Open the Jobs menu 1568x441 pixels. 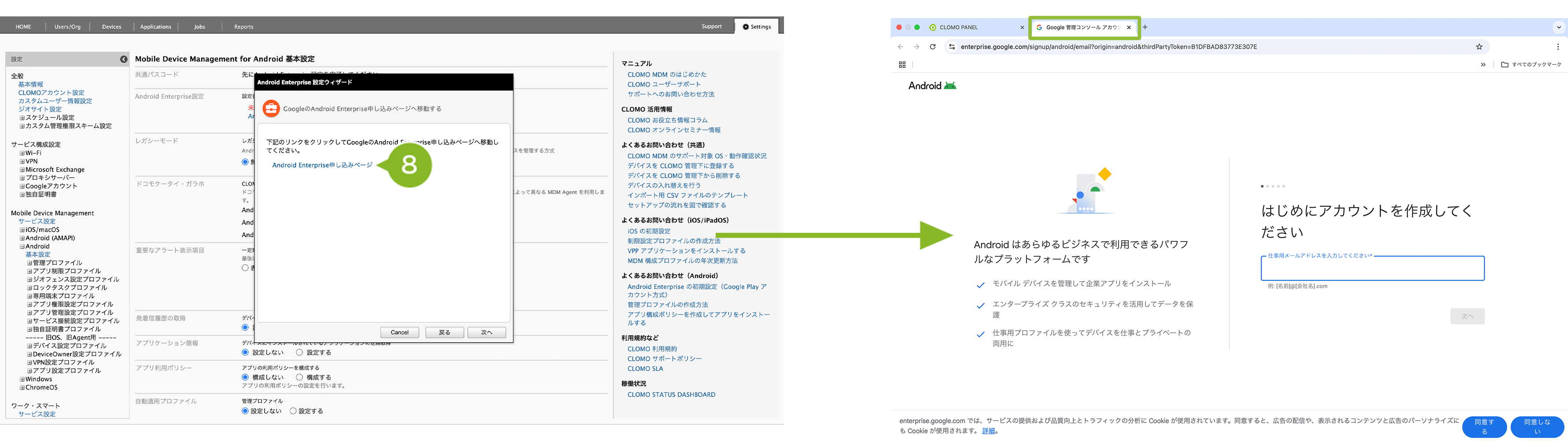pyautogui.click(x=200, y=27)
